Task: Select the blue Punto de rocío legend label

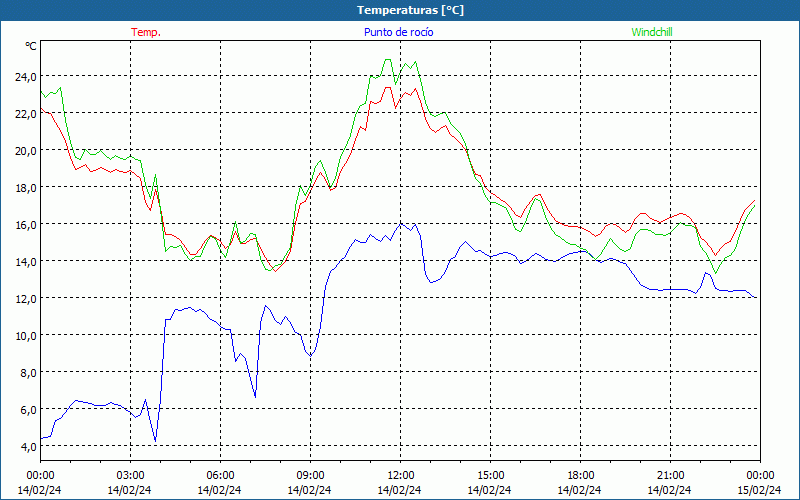Action: click(x=398, y=32)
